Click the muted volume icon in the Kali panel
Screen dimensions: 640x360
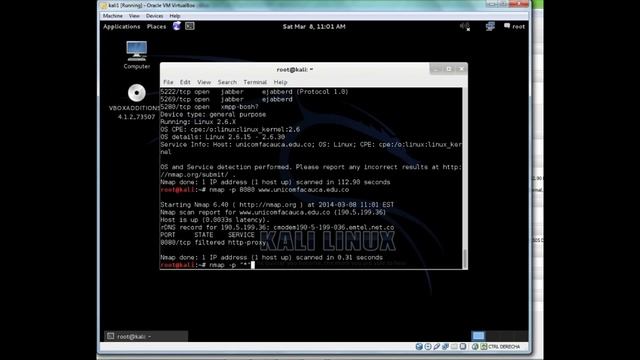coord(465,27)
